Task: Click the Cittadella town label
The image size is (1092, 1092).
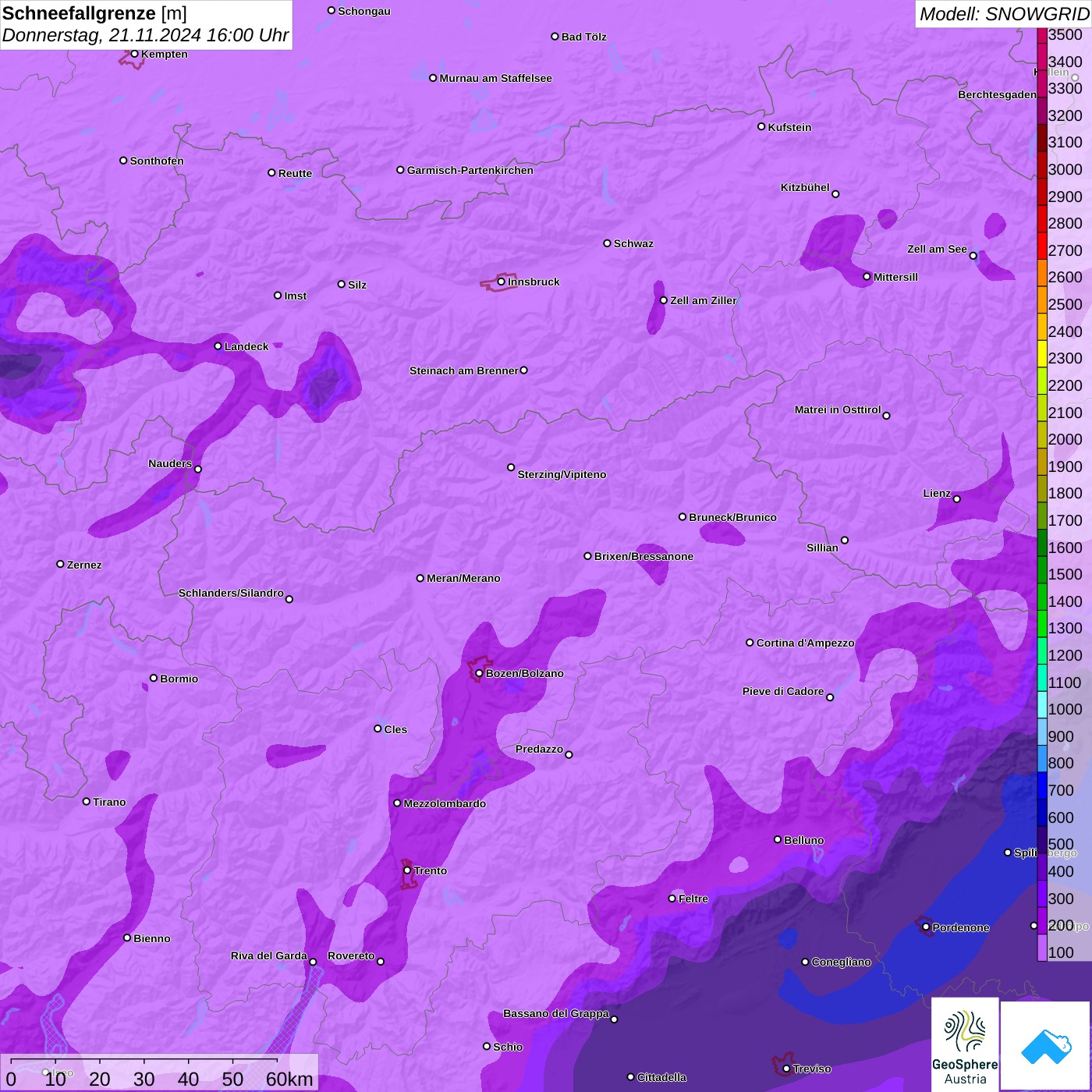Action: point(661,1077)
